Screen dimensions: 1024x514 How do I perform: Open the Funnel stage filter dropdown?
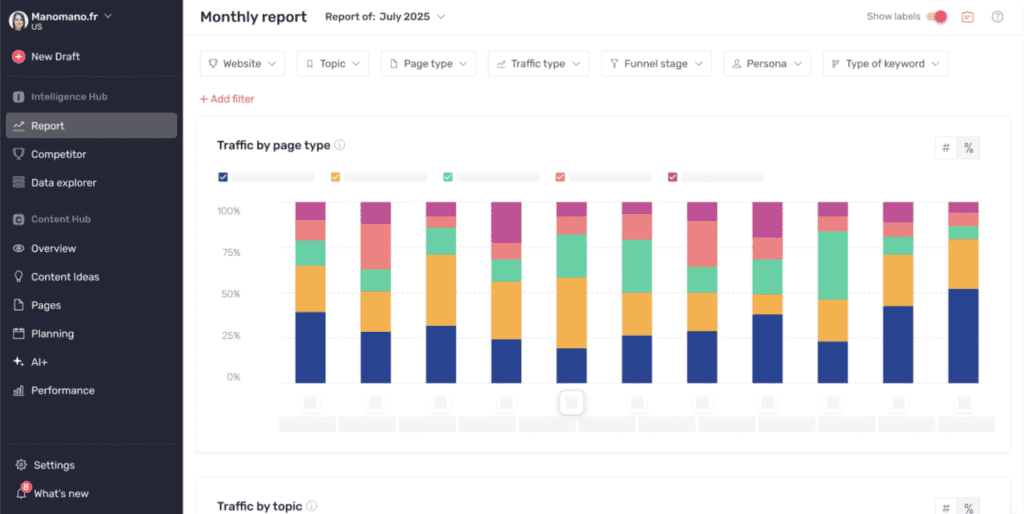656,64
